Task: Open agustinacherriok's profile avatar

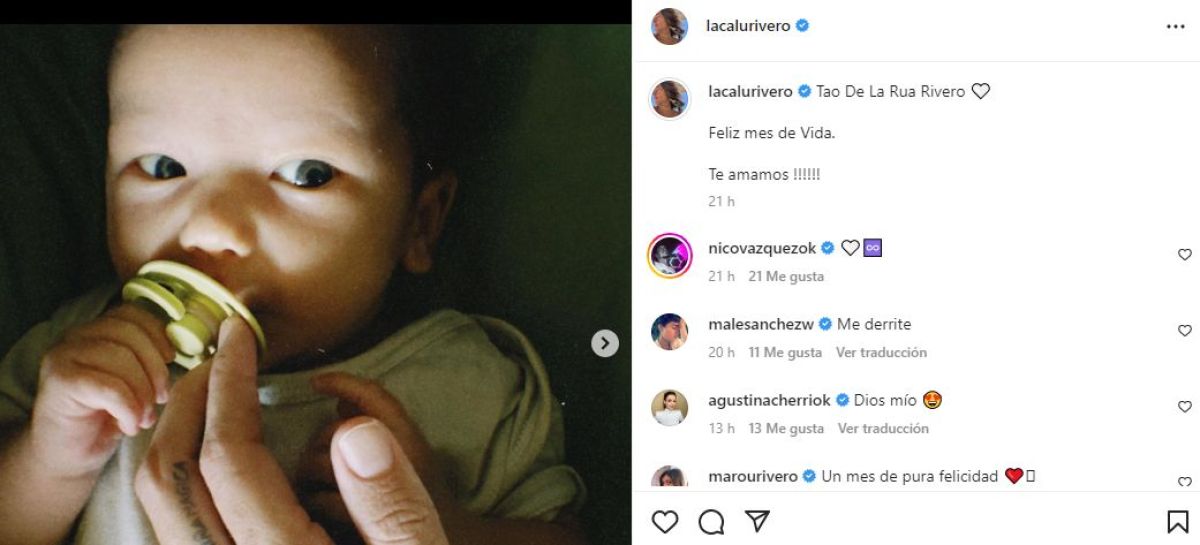Action: click(669, 408)
